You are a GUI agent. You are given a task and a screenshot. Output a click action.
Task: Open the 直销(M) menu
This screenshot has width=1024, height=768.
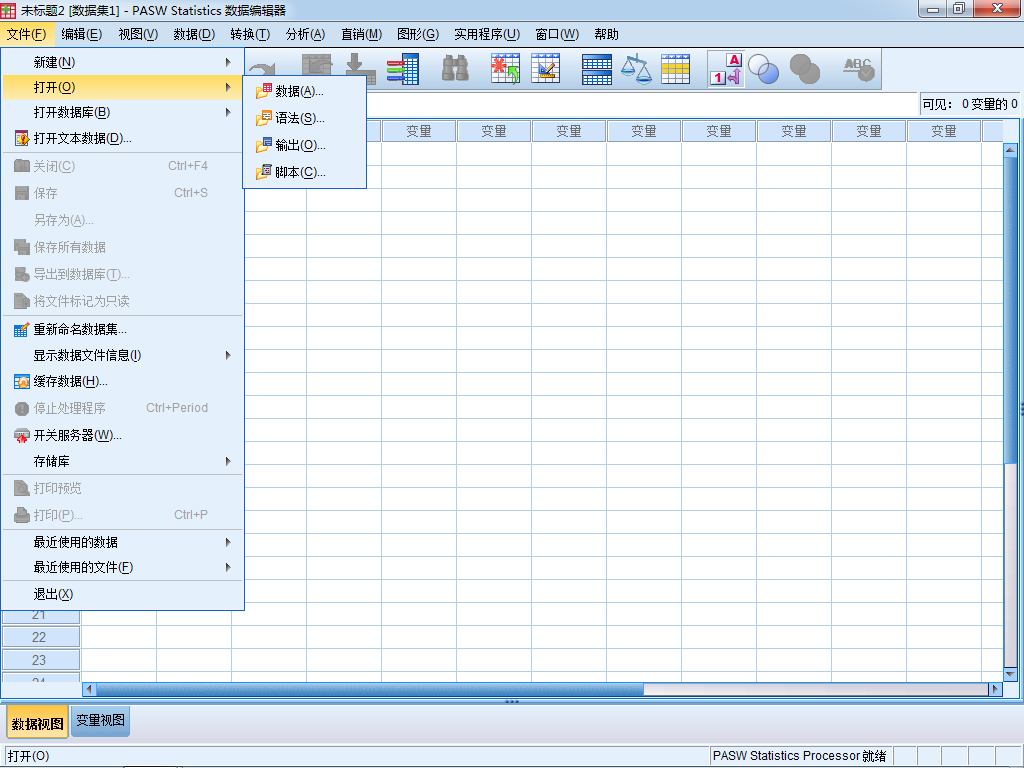point(361,34)
